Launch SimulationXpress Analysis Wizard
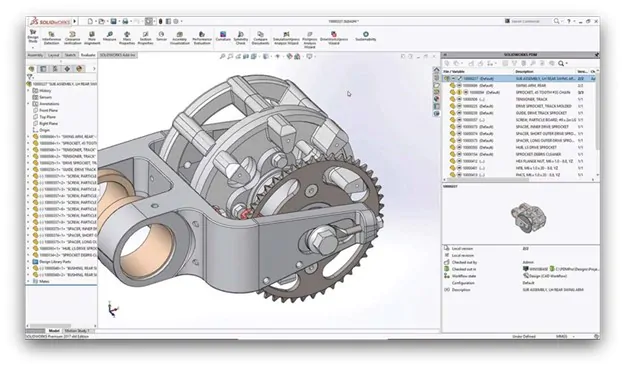Viewport: 624px width, 367px height. [x=286, y=38]
